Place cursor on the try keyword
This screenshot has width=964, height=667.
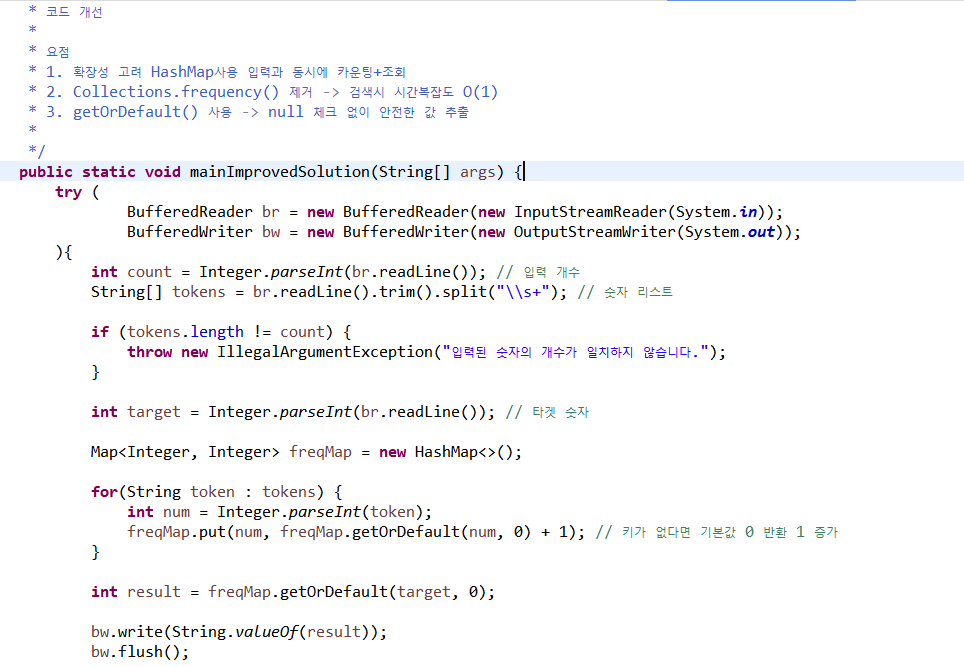pyautogui.click(x=67, y=191)
